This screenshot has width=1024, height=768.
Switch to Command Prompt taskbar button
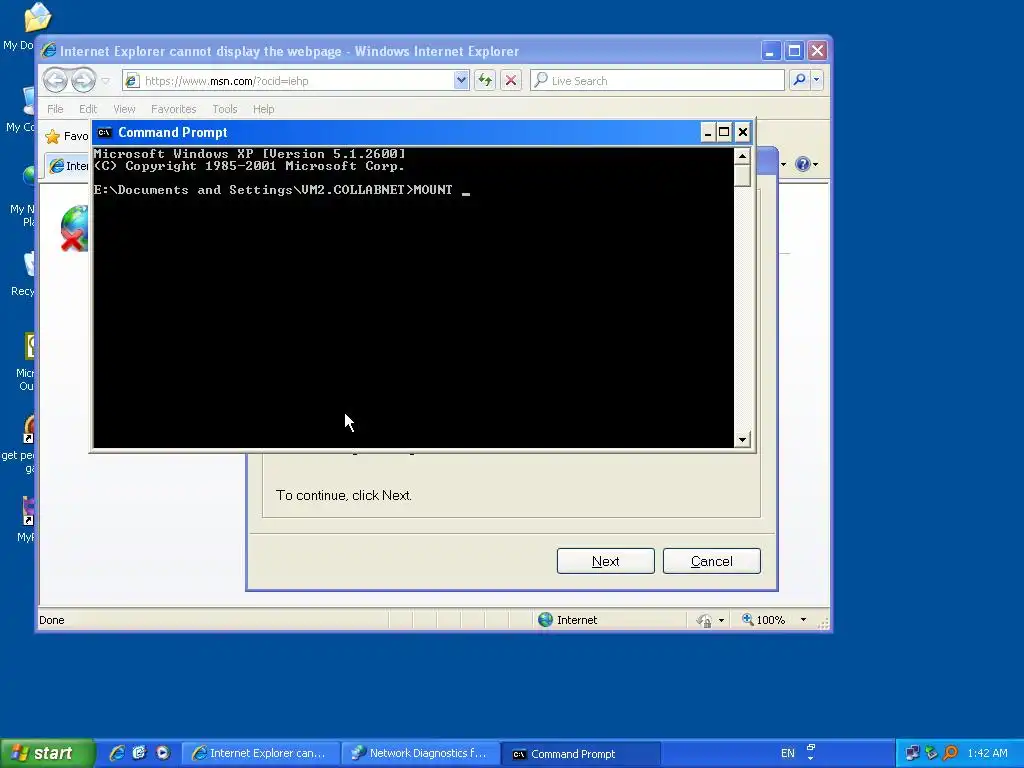click(581, 754)
